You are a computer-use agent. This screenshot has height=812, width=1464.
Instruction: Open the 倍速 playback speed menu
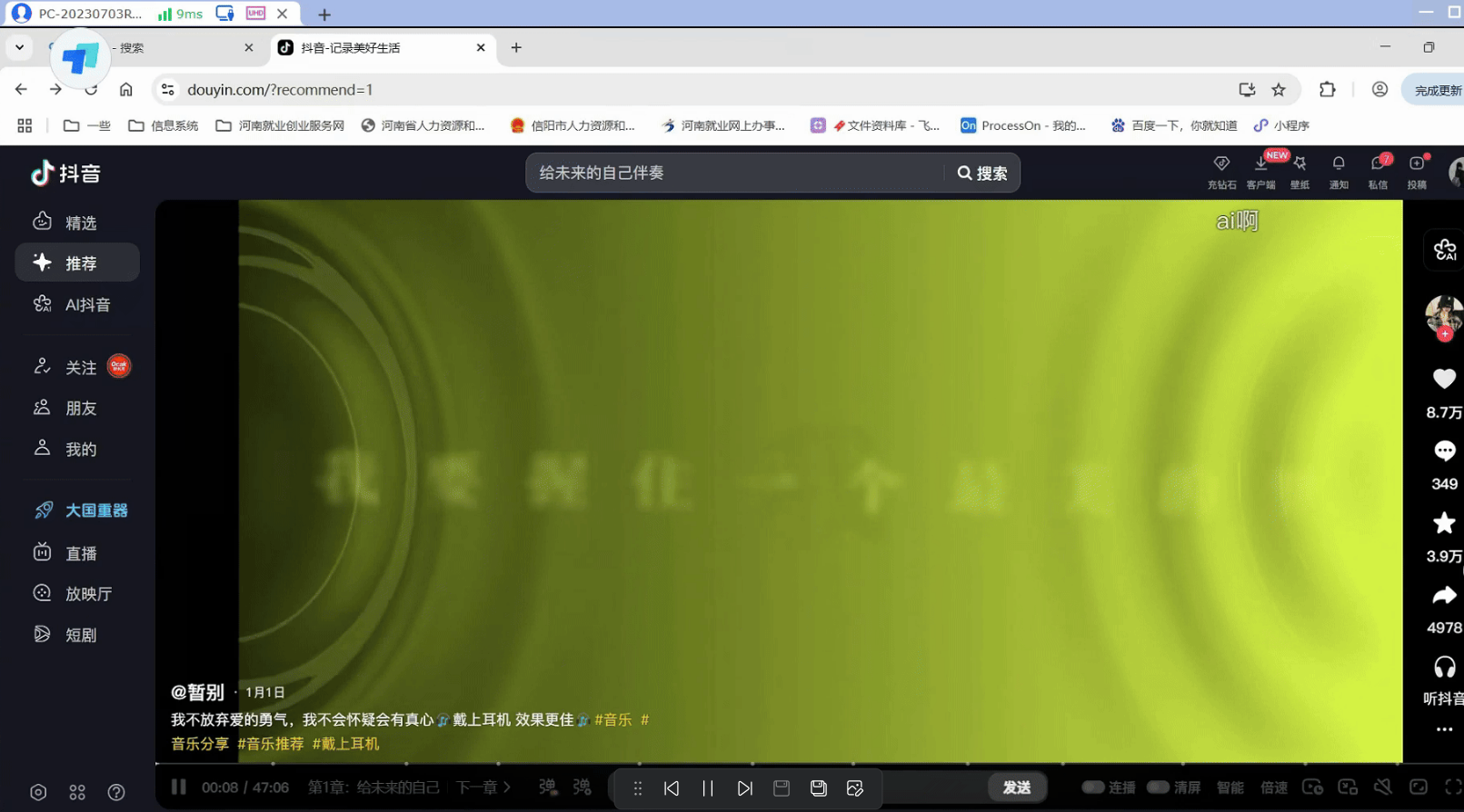(1274, 787)
